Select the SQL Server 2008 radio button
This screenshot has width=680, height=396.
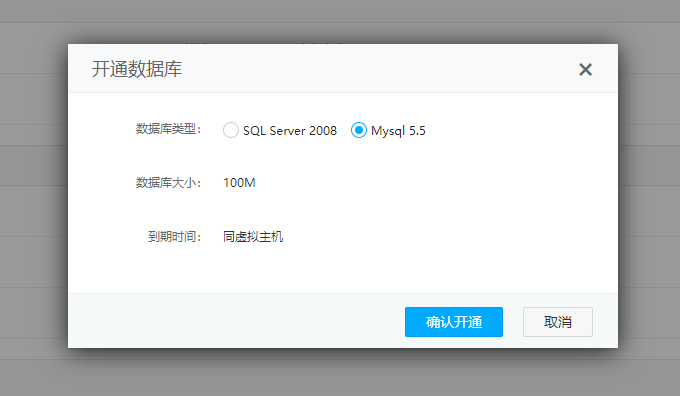point(231,130)
